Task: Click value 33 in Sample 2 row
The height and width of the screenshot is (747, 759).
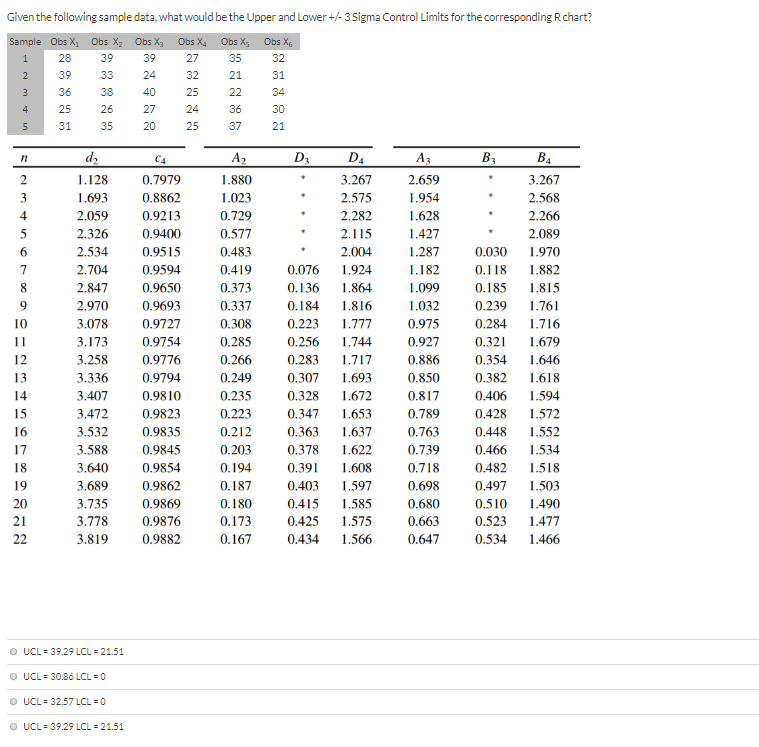Action: (107, 75)
